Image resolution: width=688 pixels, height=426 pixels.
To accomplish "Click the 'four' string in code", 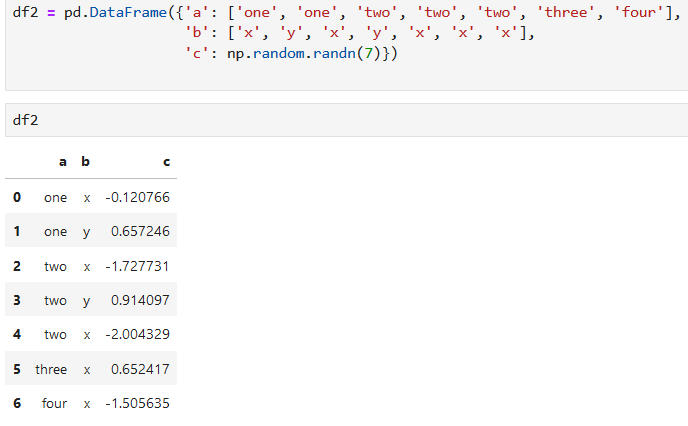I will coord(639,12).
